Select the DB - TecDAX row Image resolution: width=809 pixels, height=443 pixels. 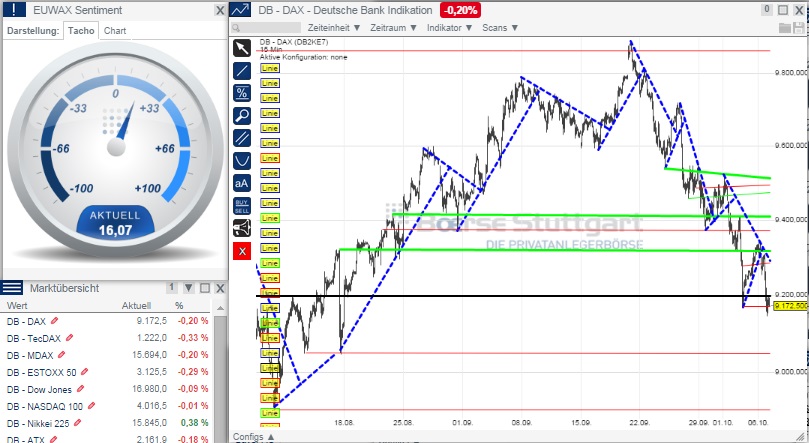(x=107, y=338)
